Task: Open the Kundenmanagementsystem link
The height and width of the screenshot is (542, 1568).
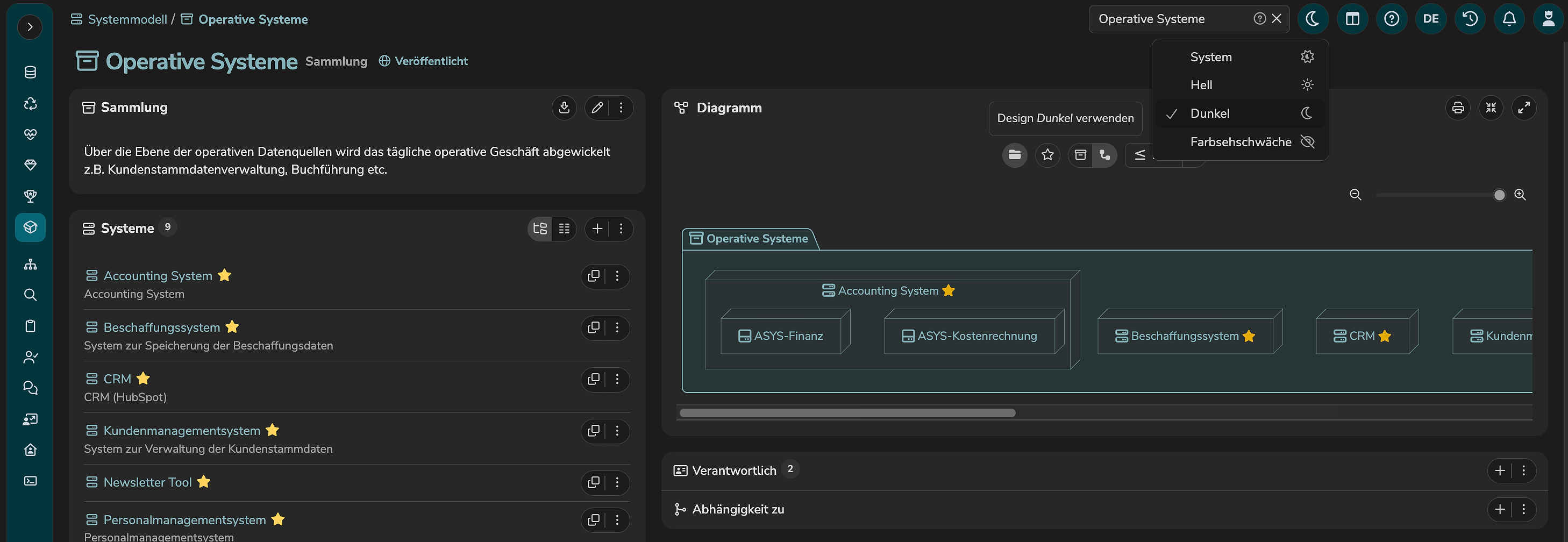Action: (x=181, y=431)
